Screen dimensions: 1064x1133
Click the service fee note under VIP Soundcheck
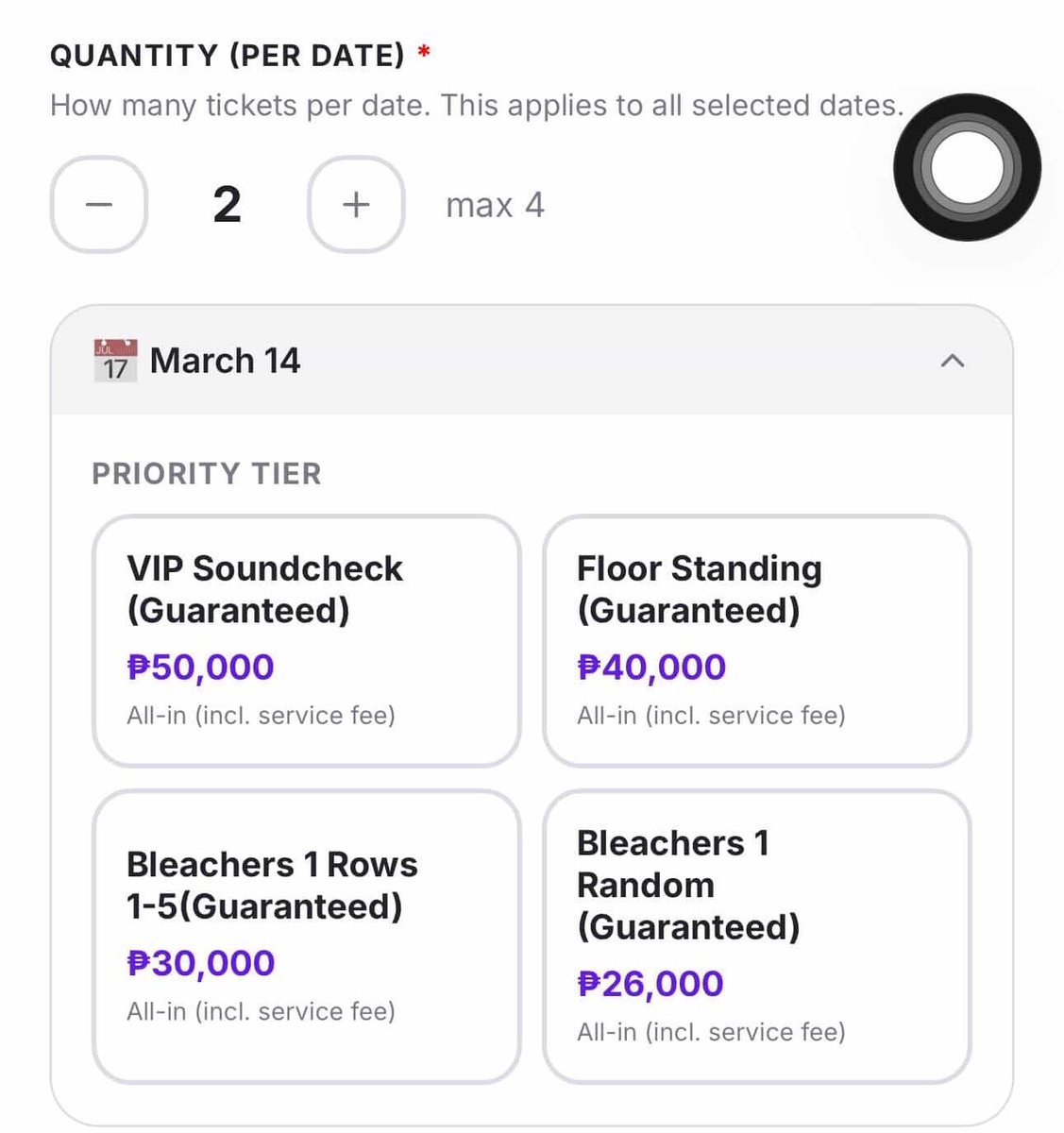tap(261, 716)
